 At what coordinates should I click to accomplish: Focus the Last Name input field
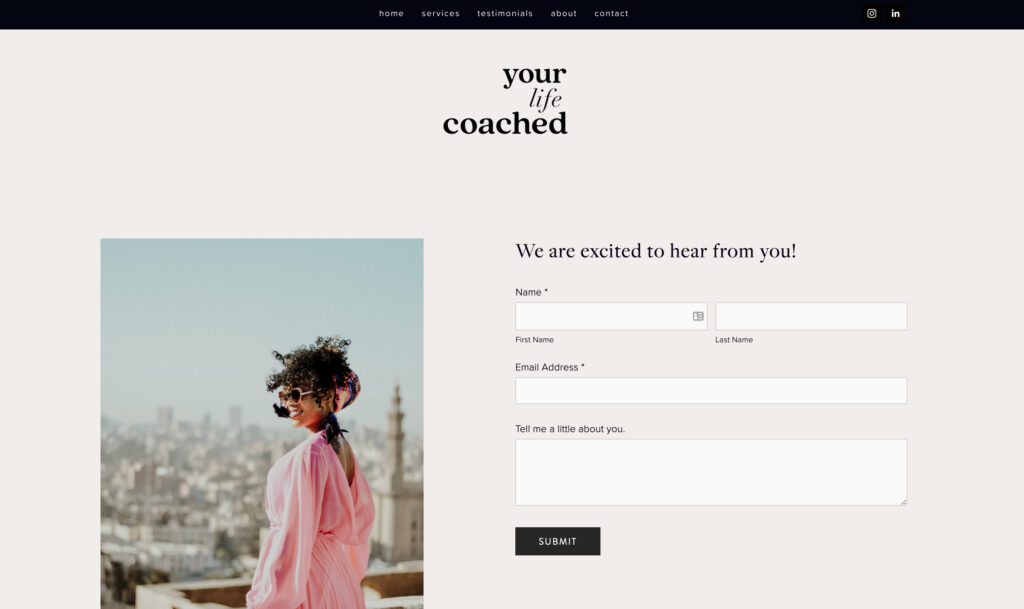(811, 316)
